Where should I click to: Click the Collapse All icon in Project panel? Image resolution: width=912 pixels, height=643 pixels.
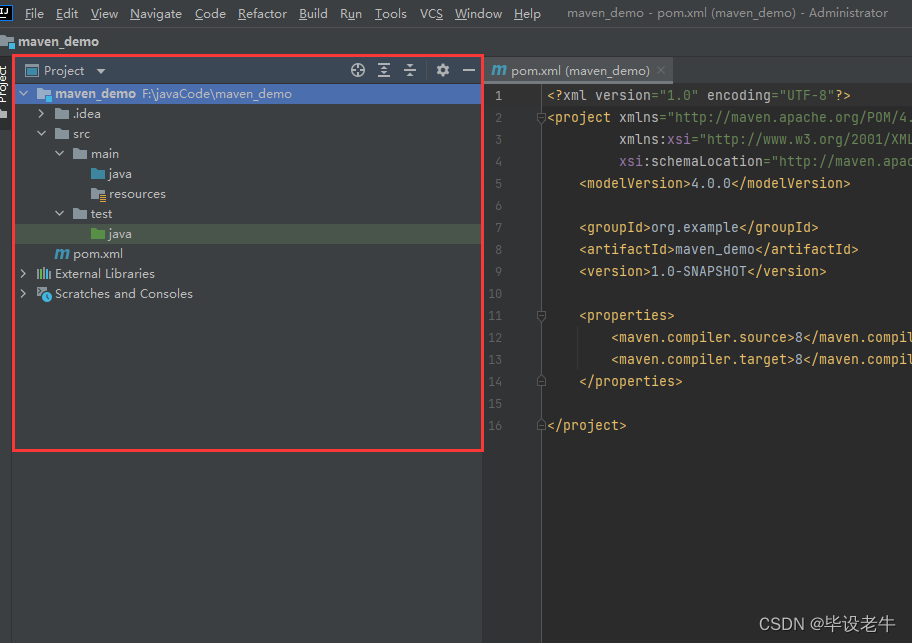point(410,70)
